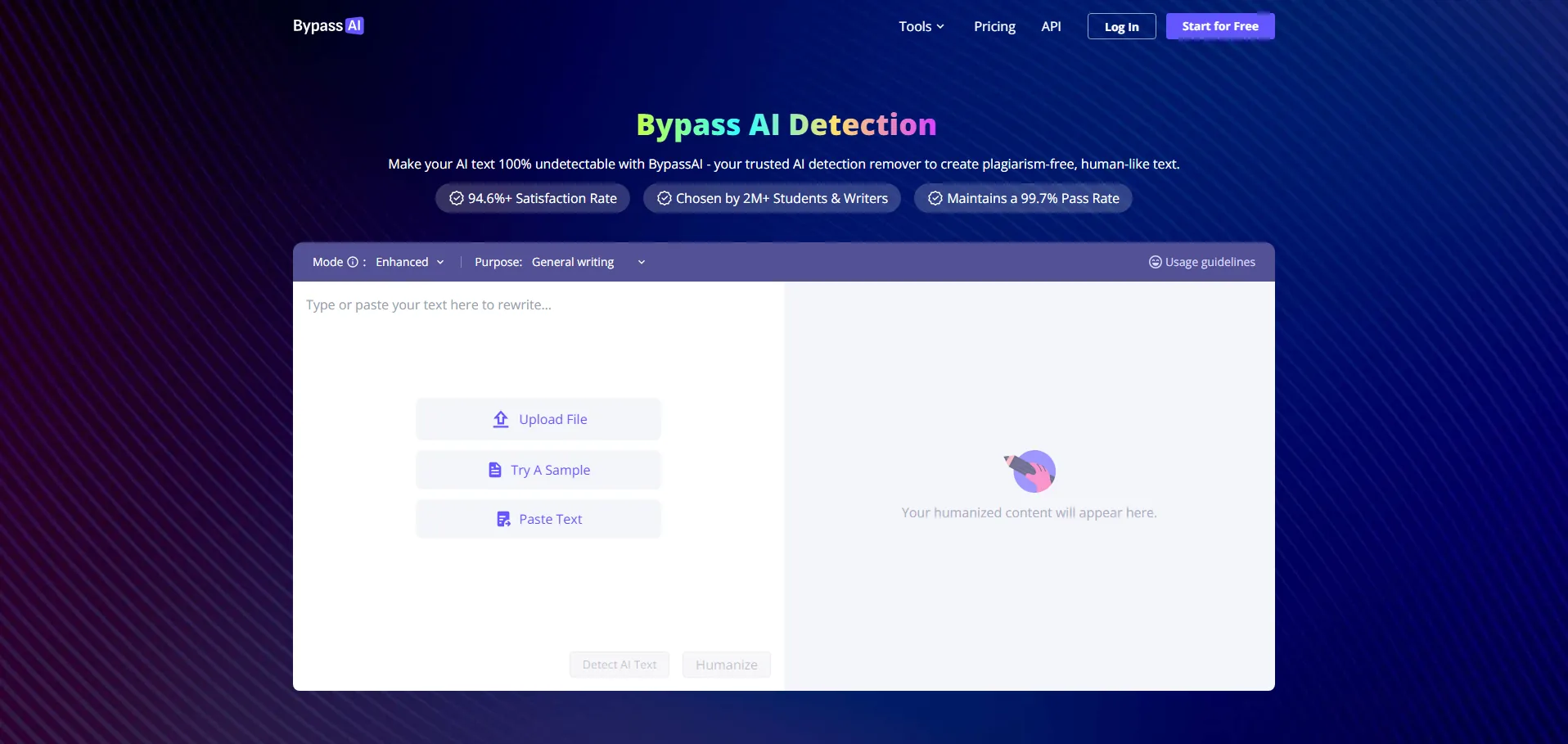Click the Mode info icon
The image size is (1568, 744).
coord(353,262)
